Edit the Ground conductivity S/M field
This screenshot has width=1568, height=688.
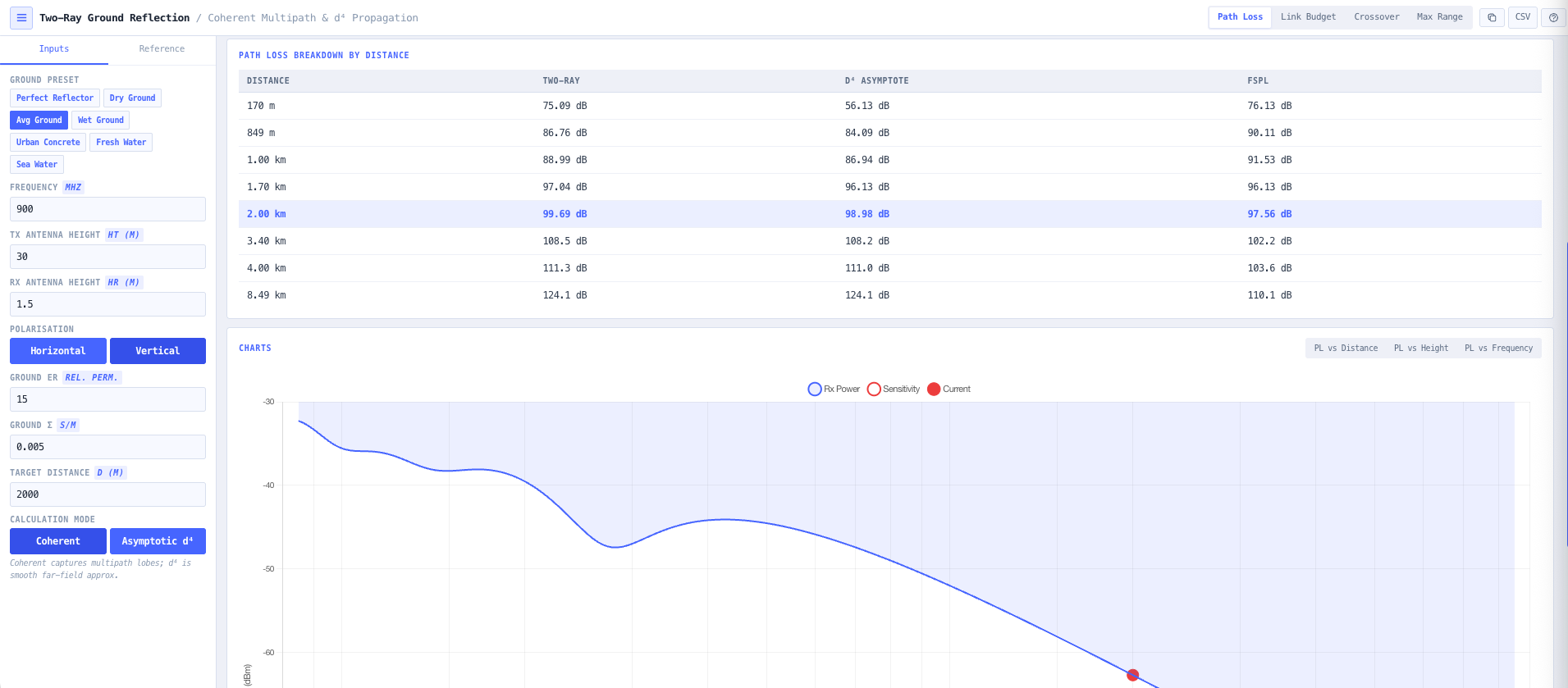107,447
